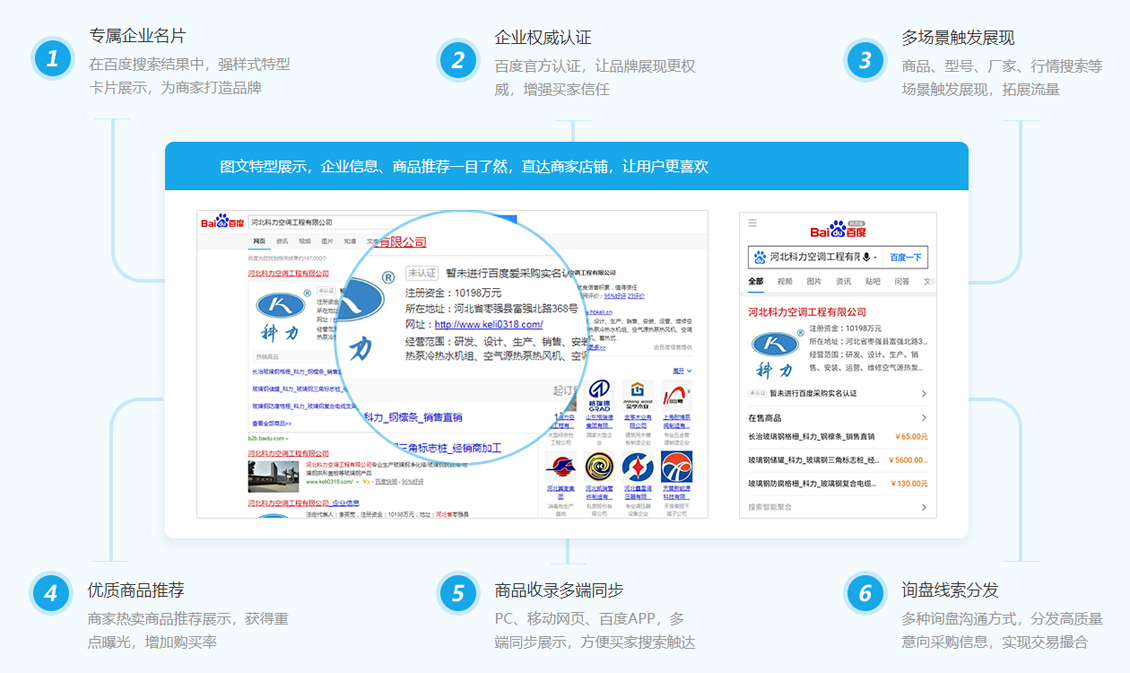The image size is (1130, 673).
Task: Open the http://www.keli0318.com/ link in magnifier
Action: [489, 324]
